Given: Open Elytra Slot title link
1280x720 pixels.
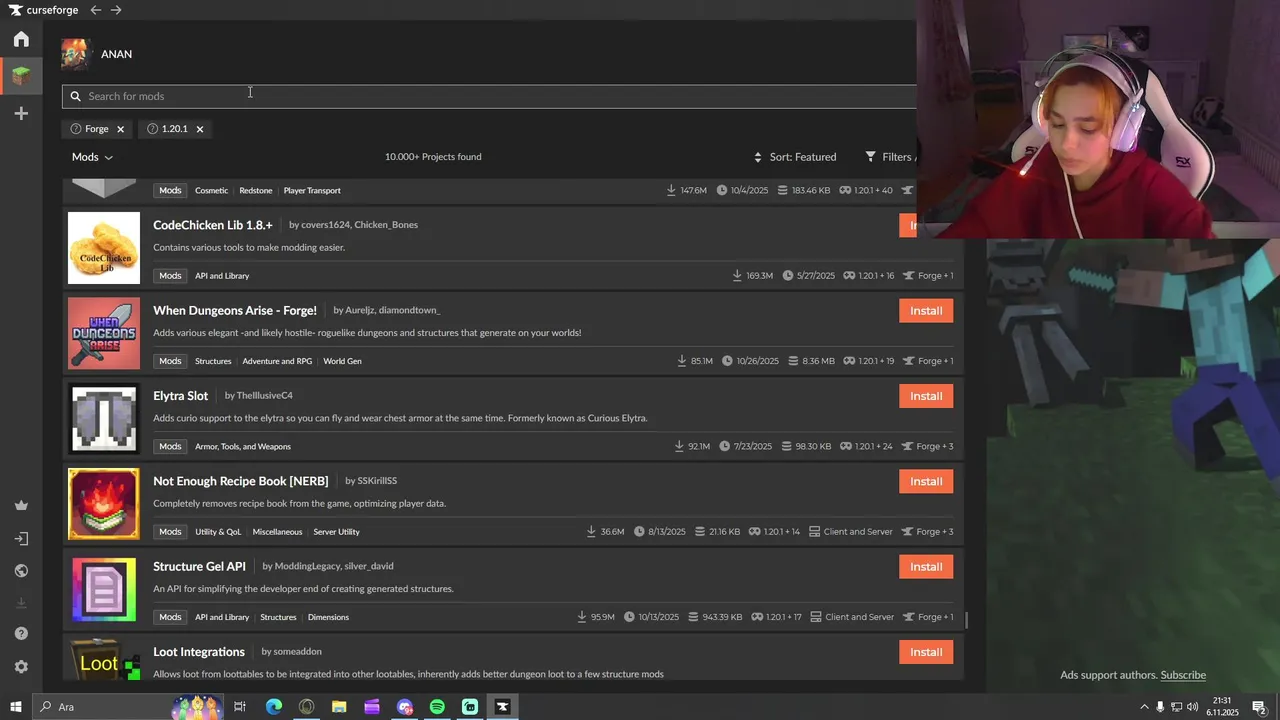Looking at the screenshot, I should click(180, 396).
